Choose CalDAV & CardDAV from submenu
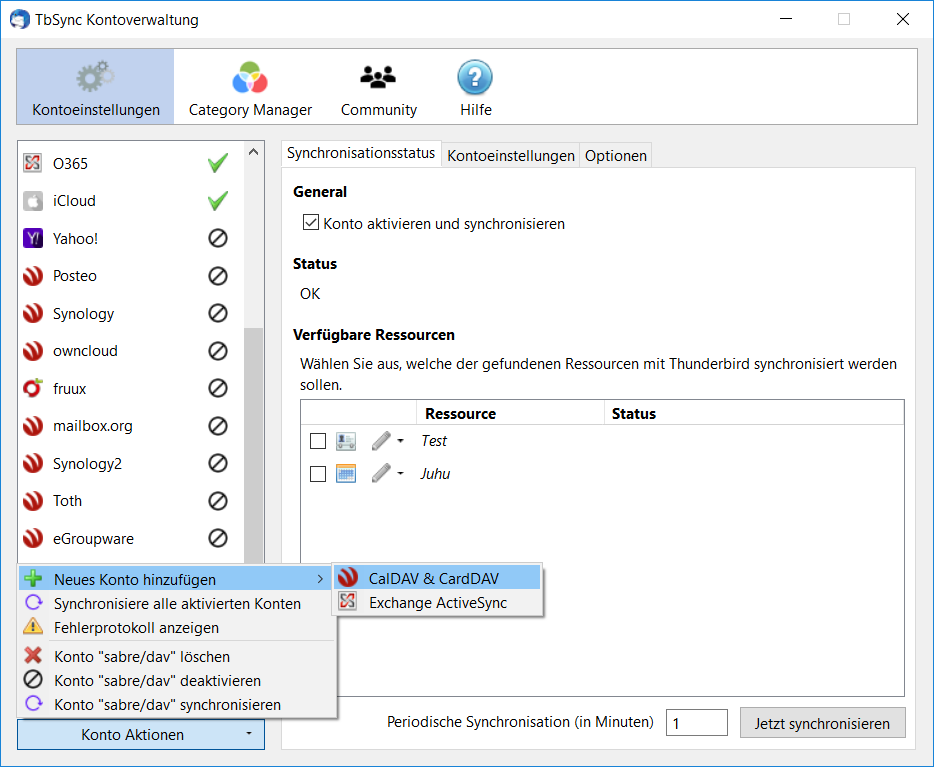Viewport: 934px width, 767px height. 437,578
